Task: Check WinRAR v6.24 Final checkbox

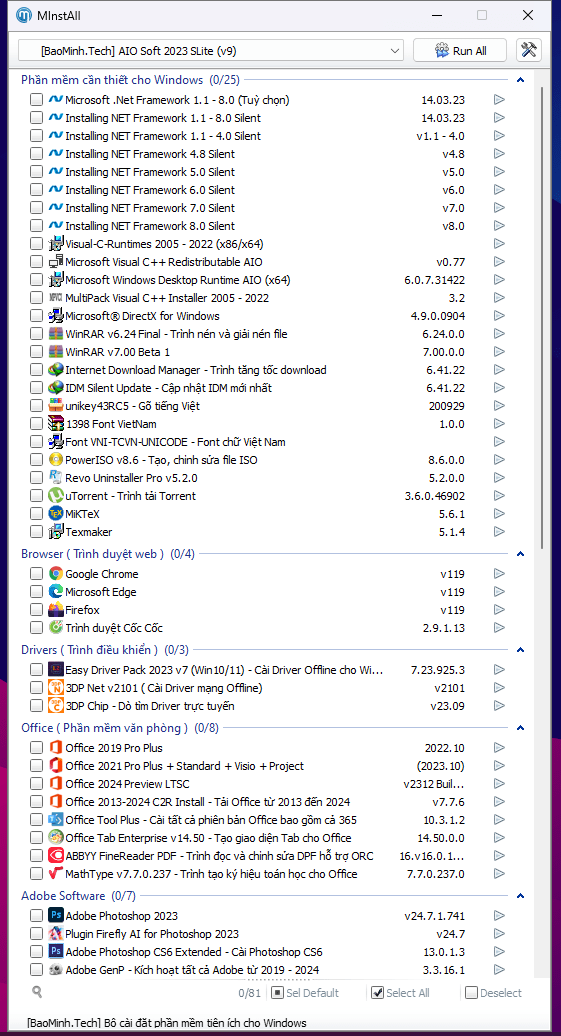Action: tap(36, 334)
